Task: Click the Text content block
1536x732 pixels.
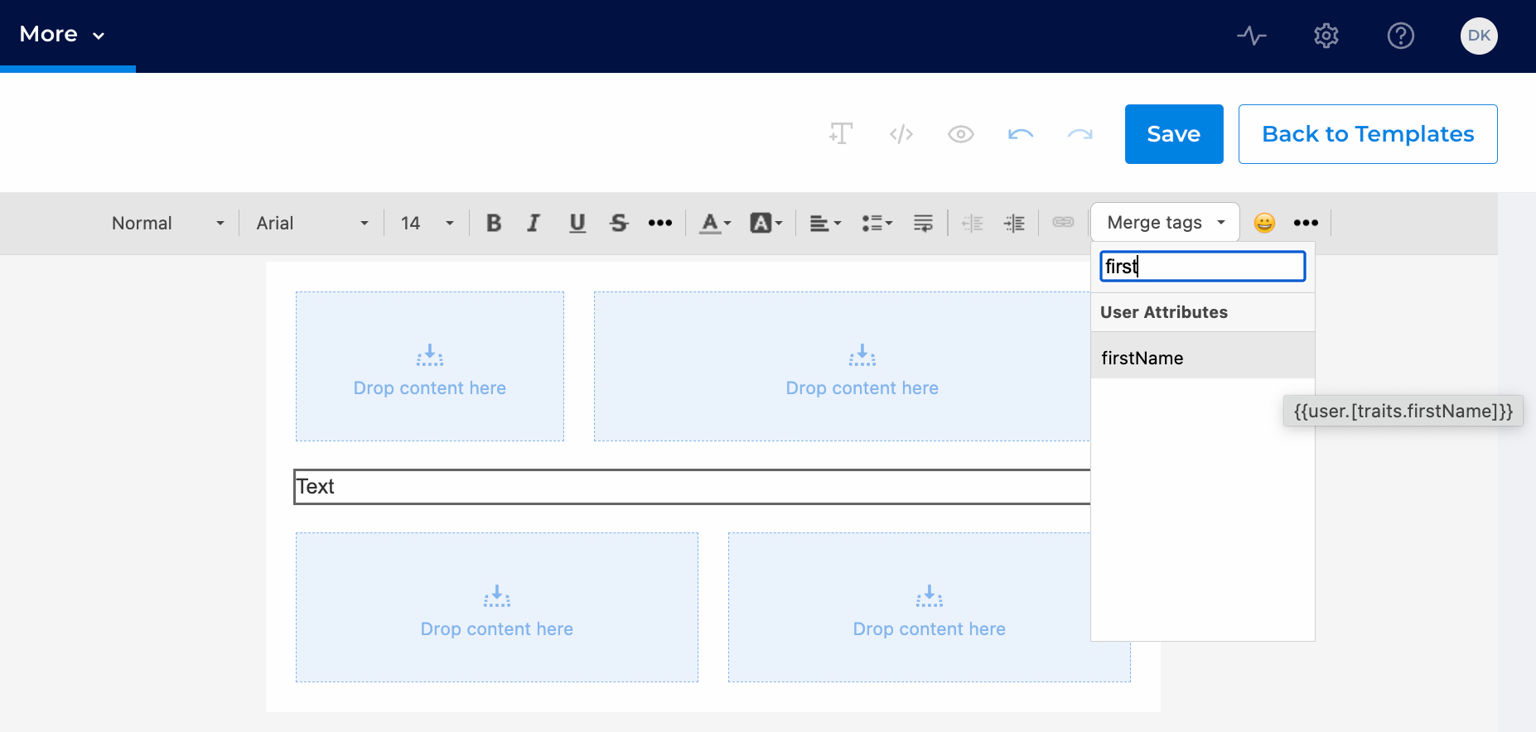Action: click(692, 487)
